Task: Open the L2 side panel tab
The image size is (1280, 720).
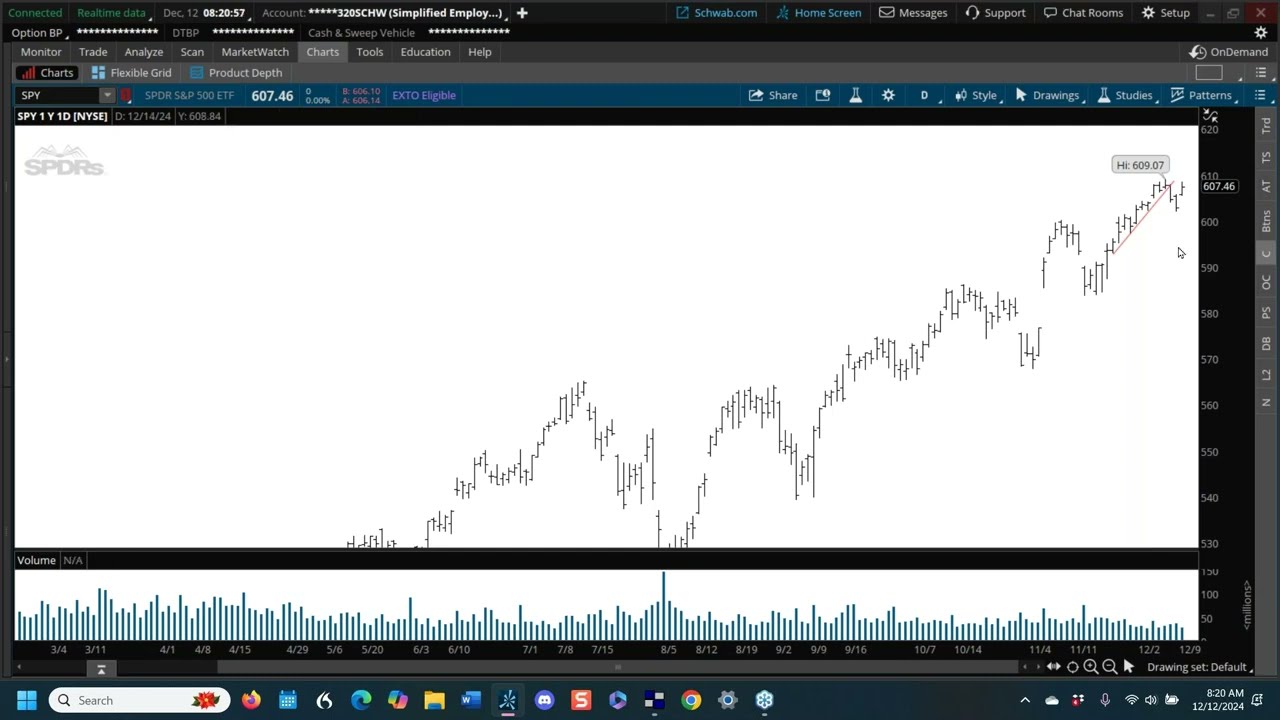Action: coord(1266,374)
